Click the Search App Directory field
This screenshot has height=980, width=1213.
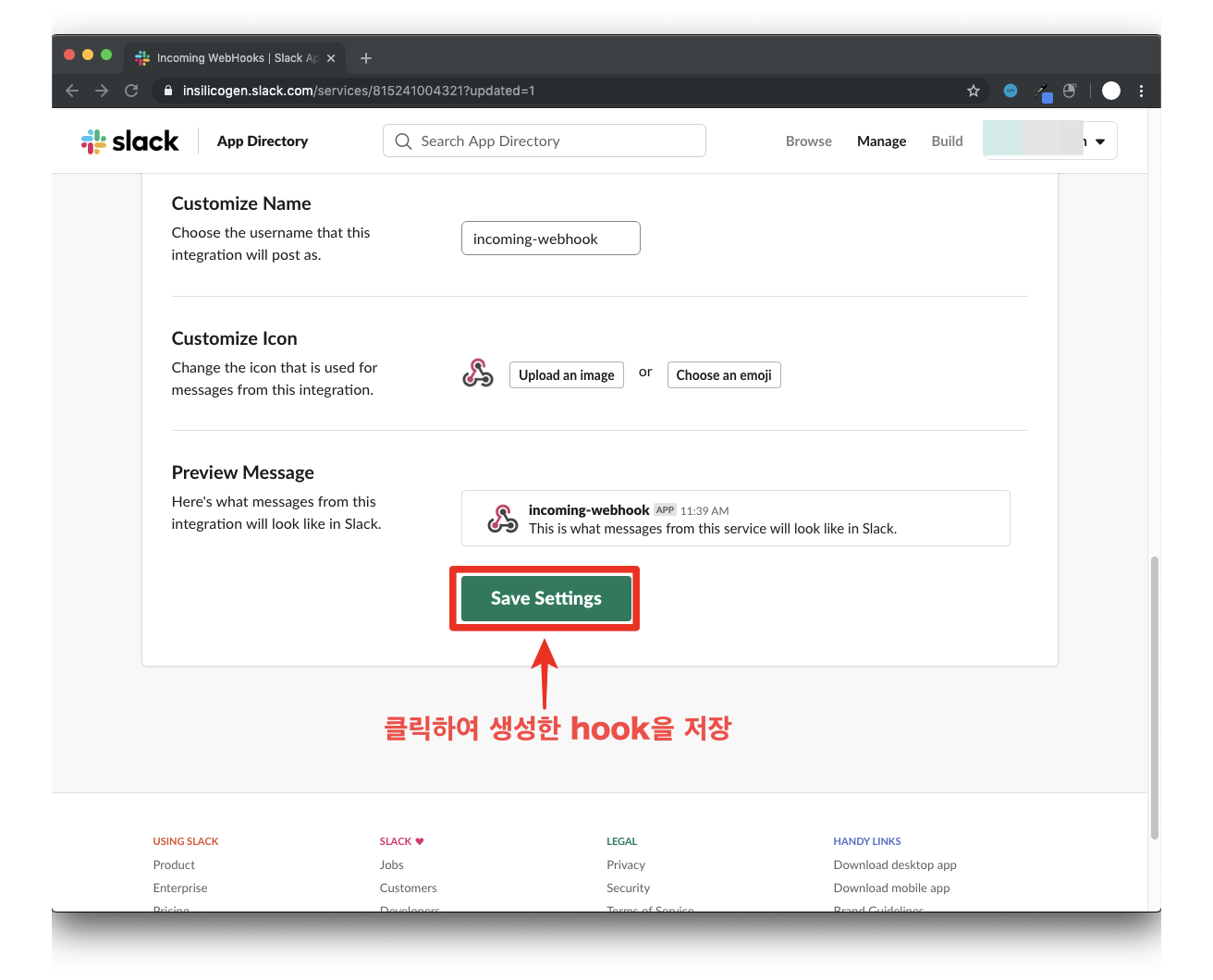(x=545, y=141)
